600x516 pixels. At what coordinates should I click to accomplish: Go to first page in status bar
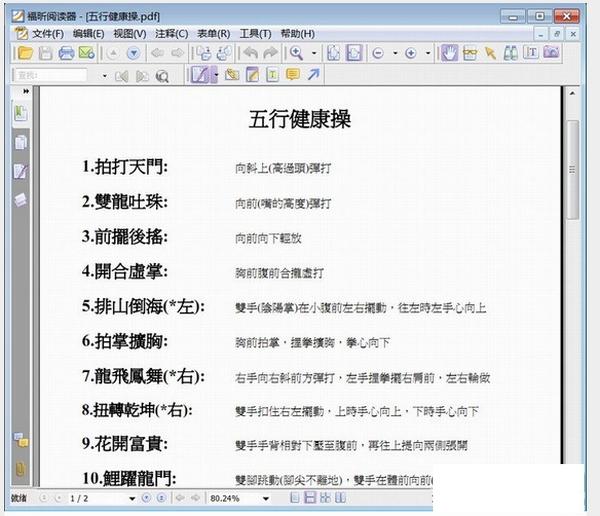(x=44, y=498)
